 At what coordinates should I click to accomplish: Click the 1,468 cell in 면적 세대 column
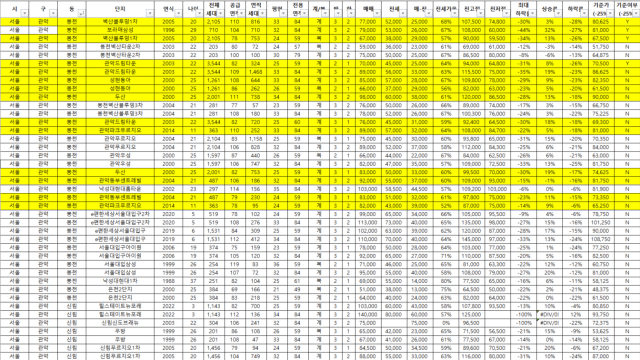[256, 72]
